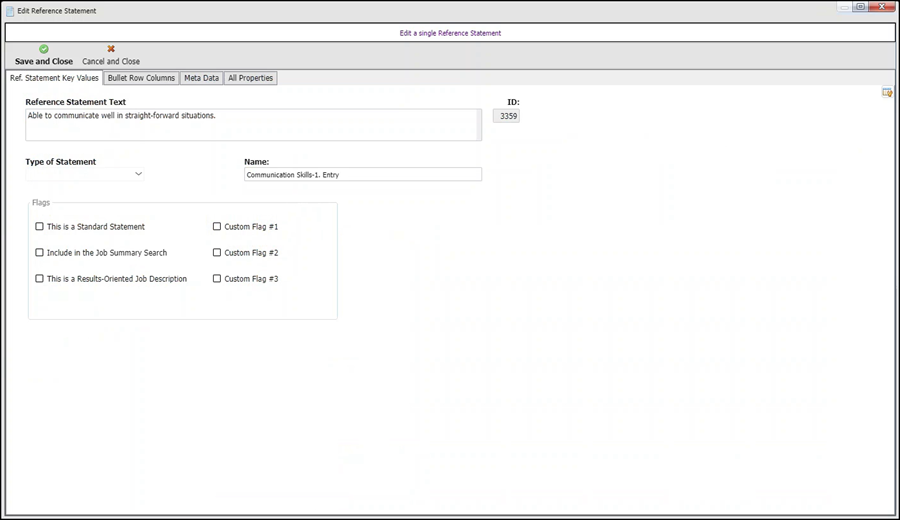Open the Type of Statement dropdown
The width and height of the screenshot is (900, 520).
pos(84,174)
